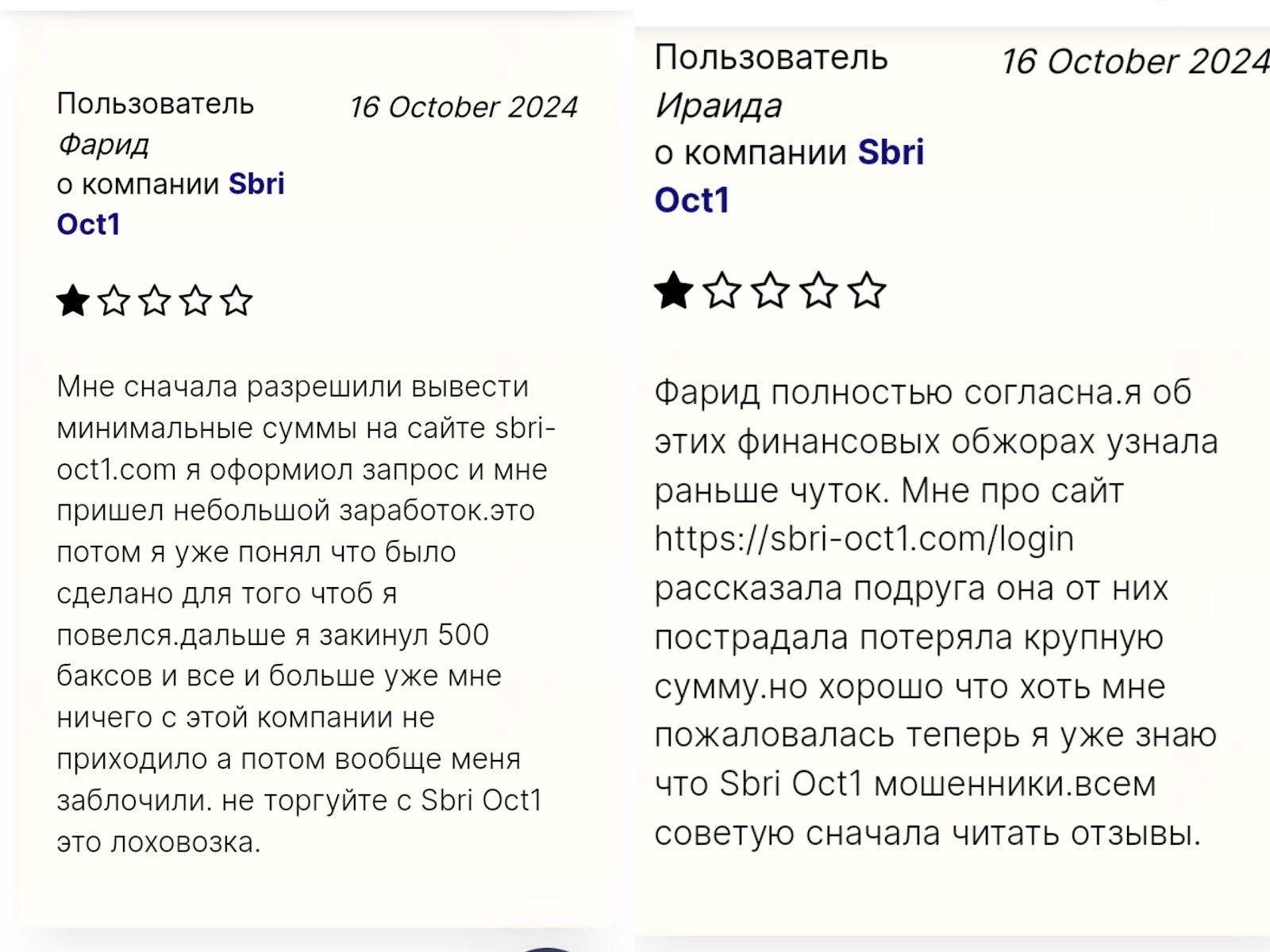Click the fourth star in Ираида's rating
This screenshot has width=1270, height=952.
tap(818, 290)
